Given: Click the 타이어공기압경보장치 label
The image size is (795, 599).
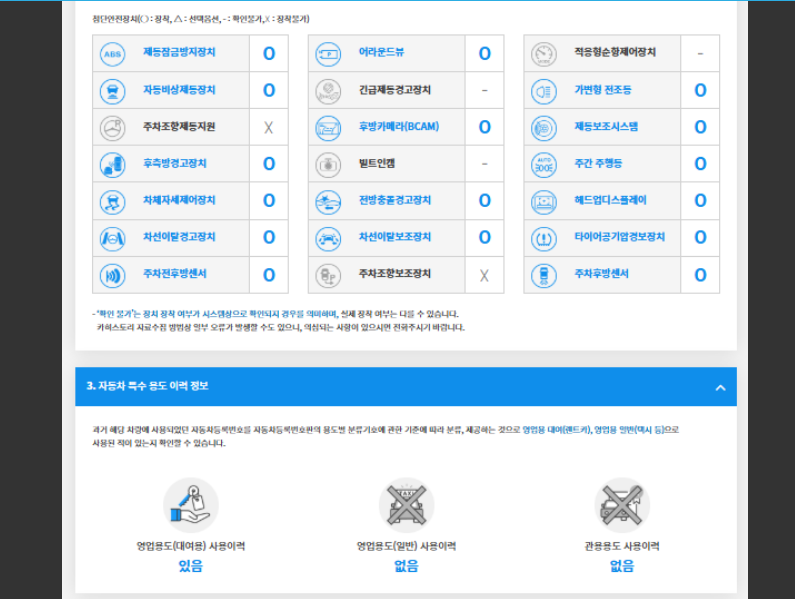Looking at the screenshot, I should 619,237.
